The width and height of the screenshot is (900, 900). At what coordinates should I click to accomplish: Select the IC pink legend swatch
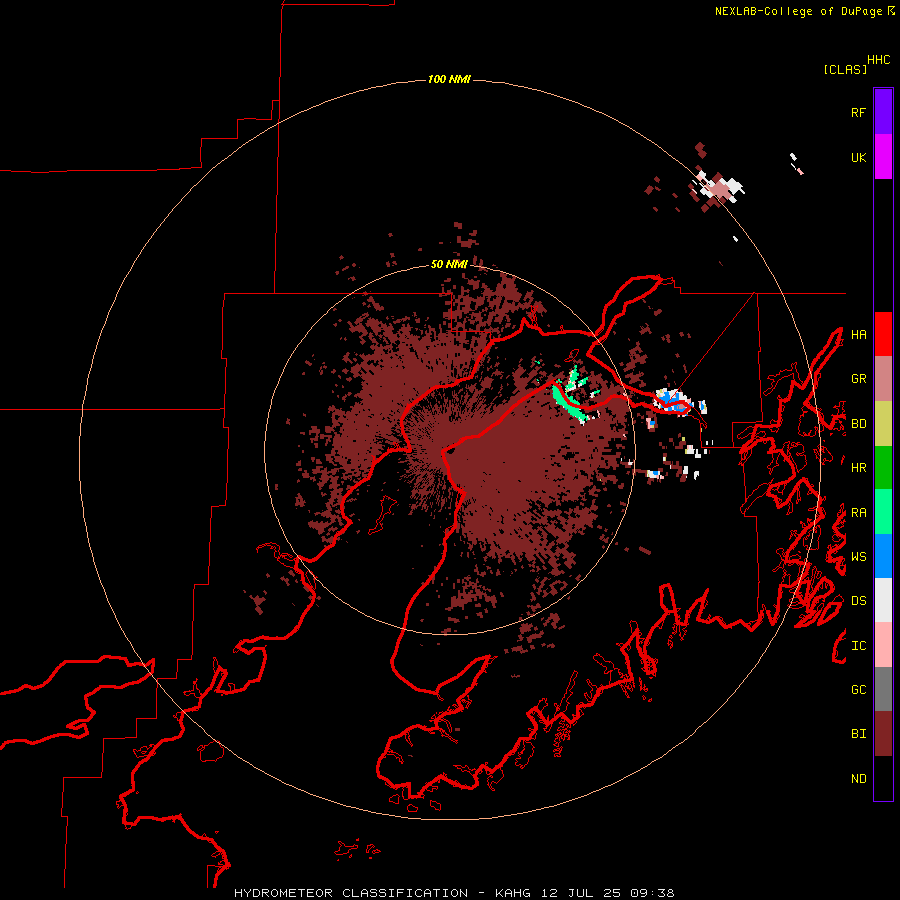pyautogui.click(x=883, y=645)
